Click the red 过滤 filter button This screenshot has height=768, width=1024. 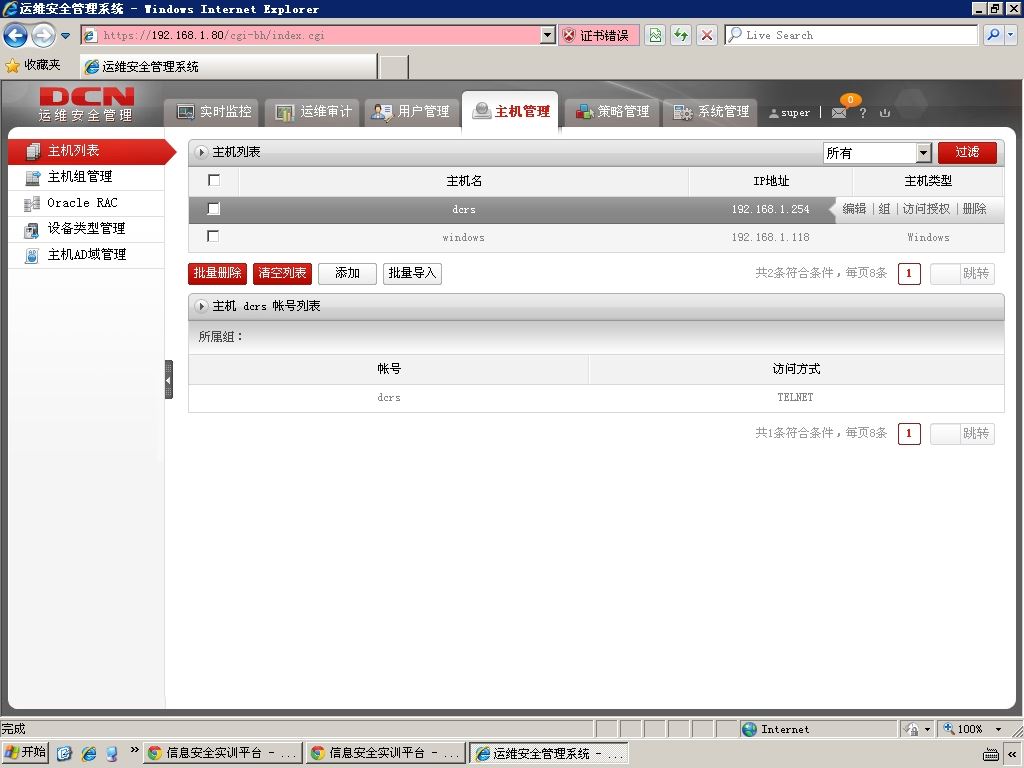pos(967,153)
